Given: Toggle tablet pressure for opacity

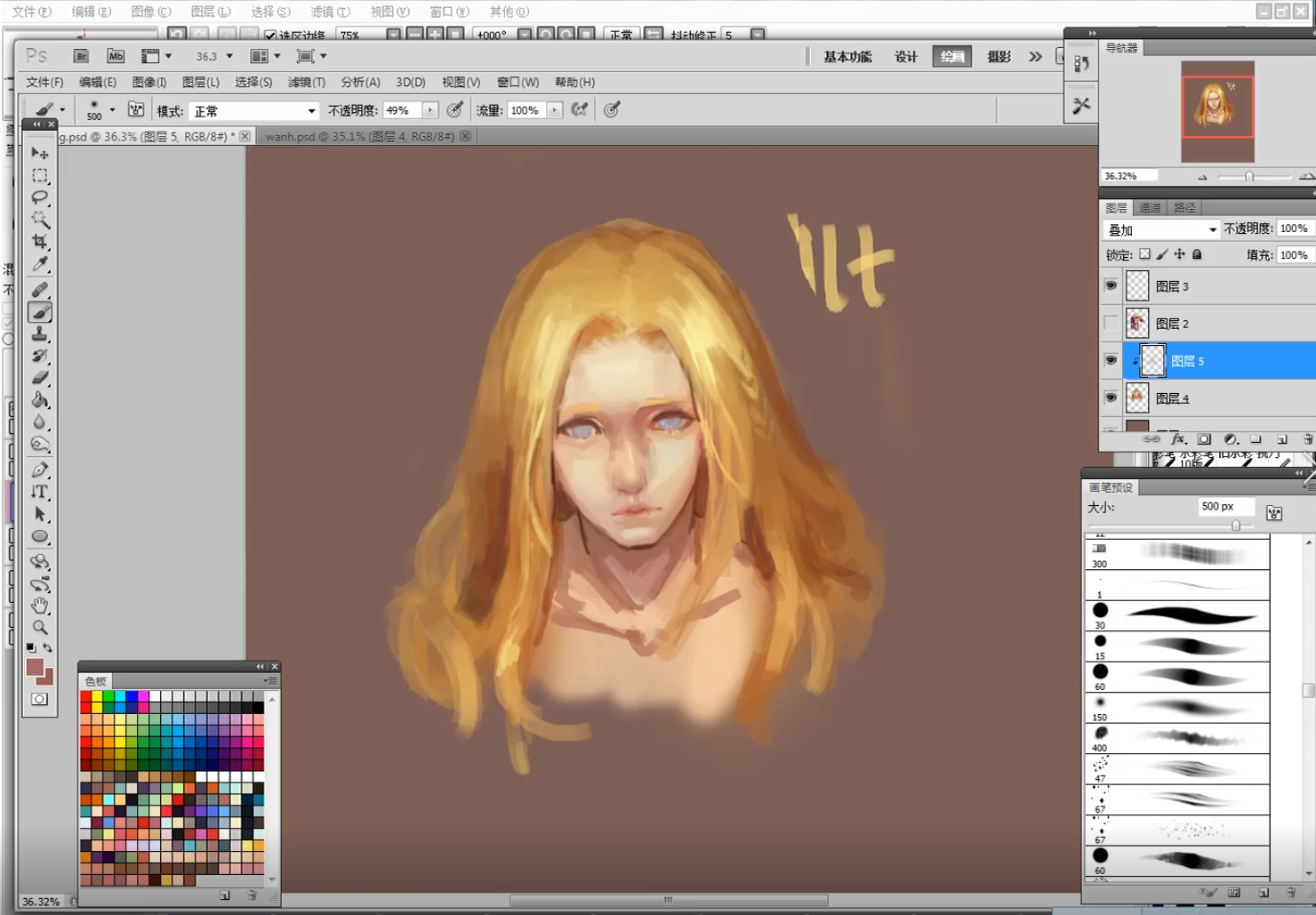Looking at the screenshot, I should coord(454,109).
